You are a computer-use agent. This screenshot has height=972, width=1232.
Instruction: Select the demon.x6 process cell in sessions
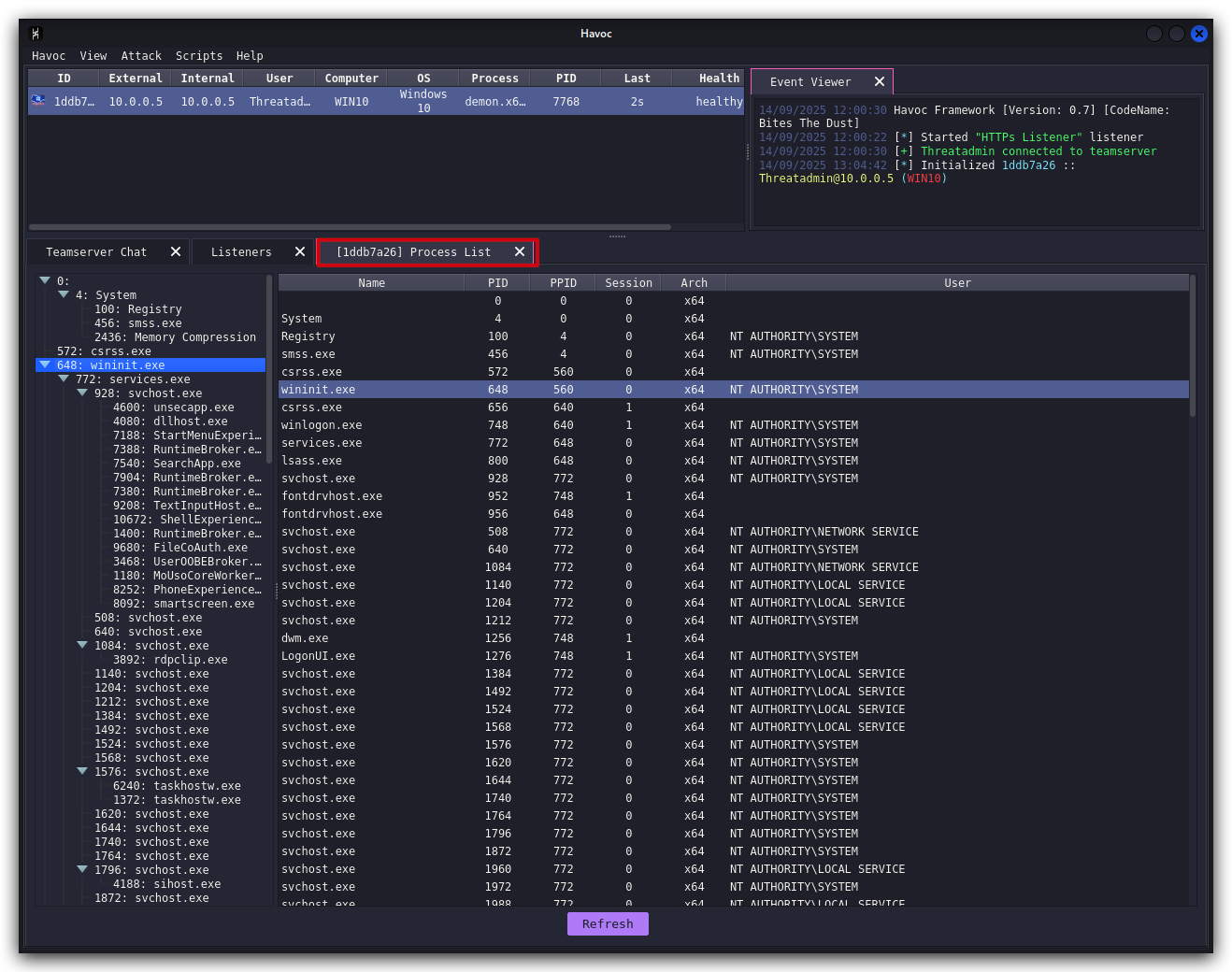[x=495, y=102]
